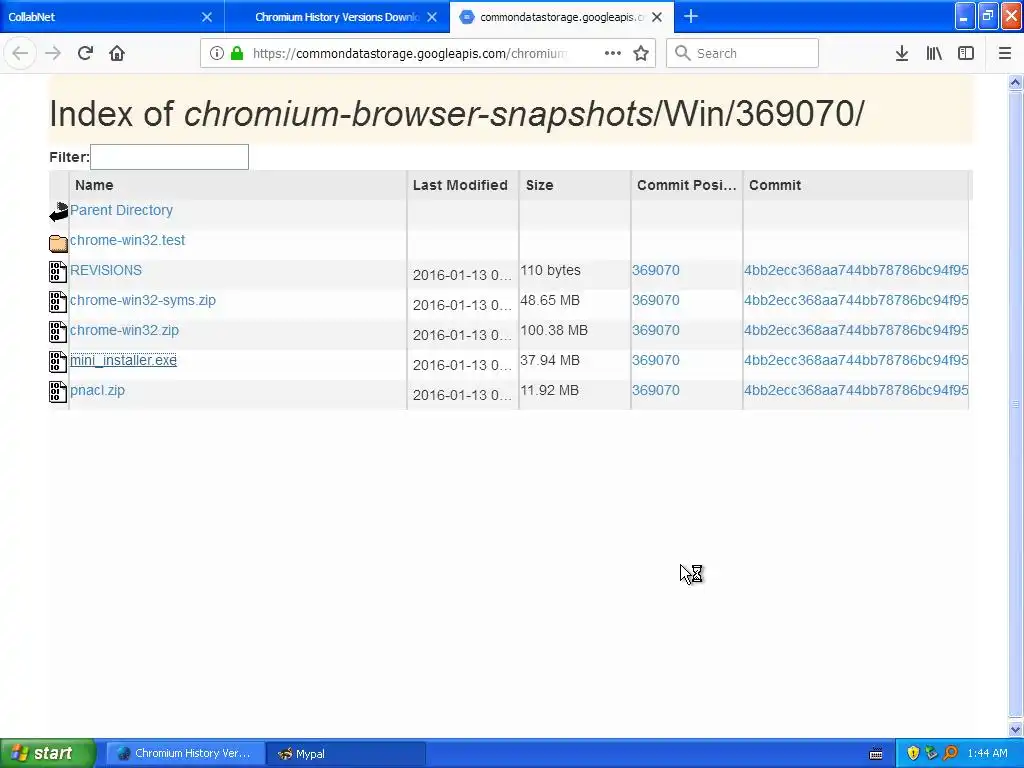Download chrome-win32-syms.zip
This screenshot has height=768, width=1024.
coord(143,300)
